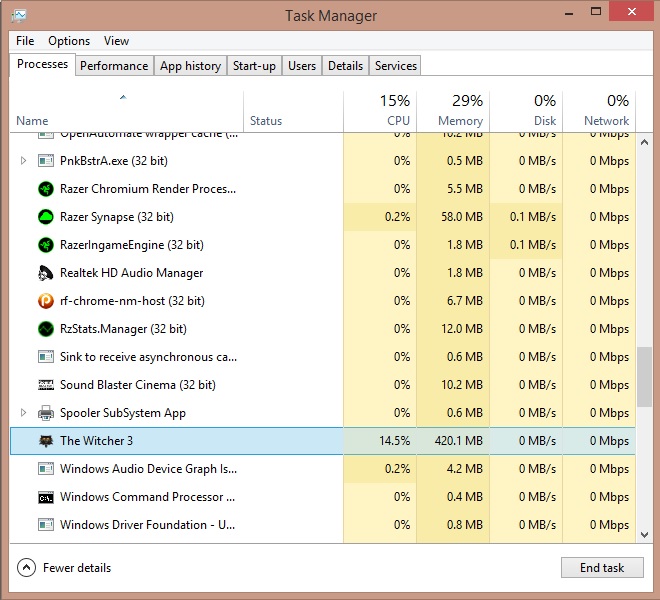Click the scrollbar up arrow
Image resolution: width=660 pixels, height=600 pixels.
pos(644,142)
